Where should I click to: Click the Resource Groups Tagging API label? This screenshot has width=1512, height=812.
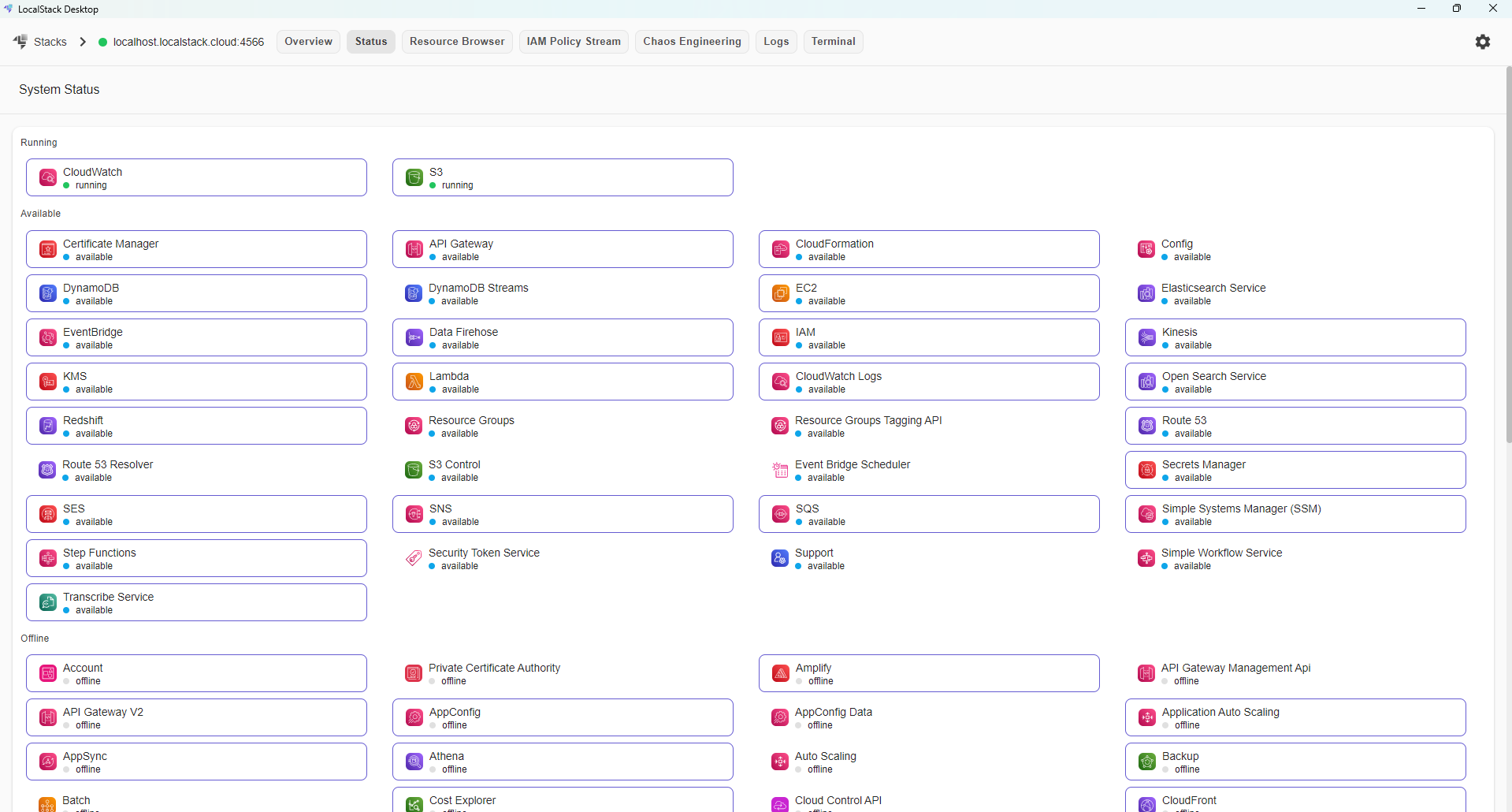pyautogui.click(x=868, y=420)
